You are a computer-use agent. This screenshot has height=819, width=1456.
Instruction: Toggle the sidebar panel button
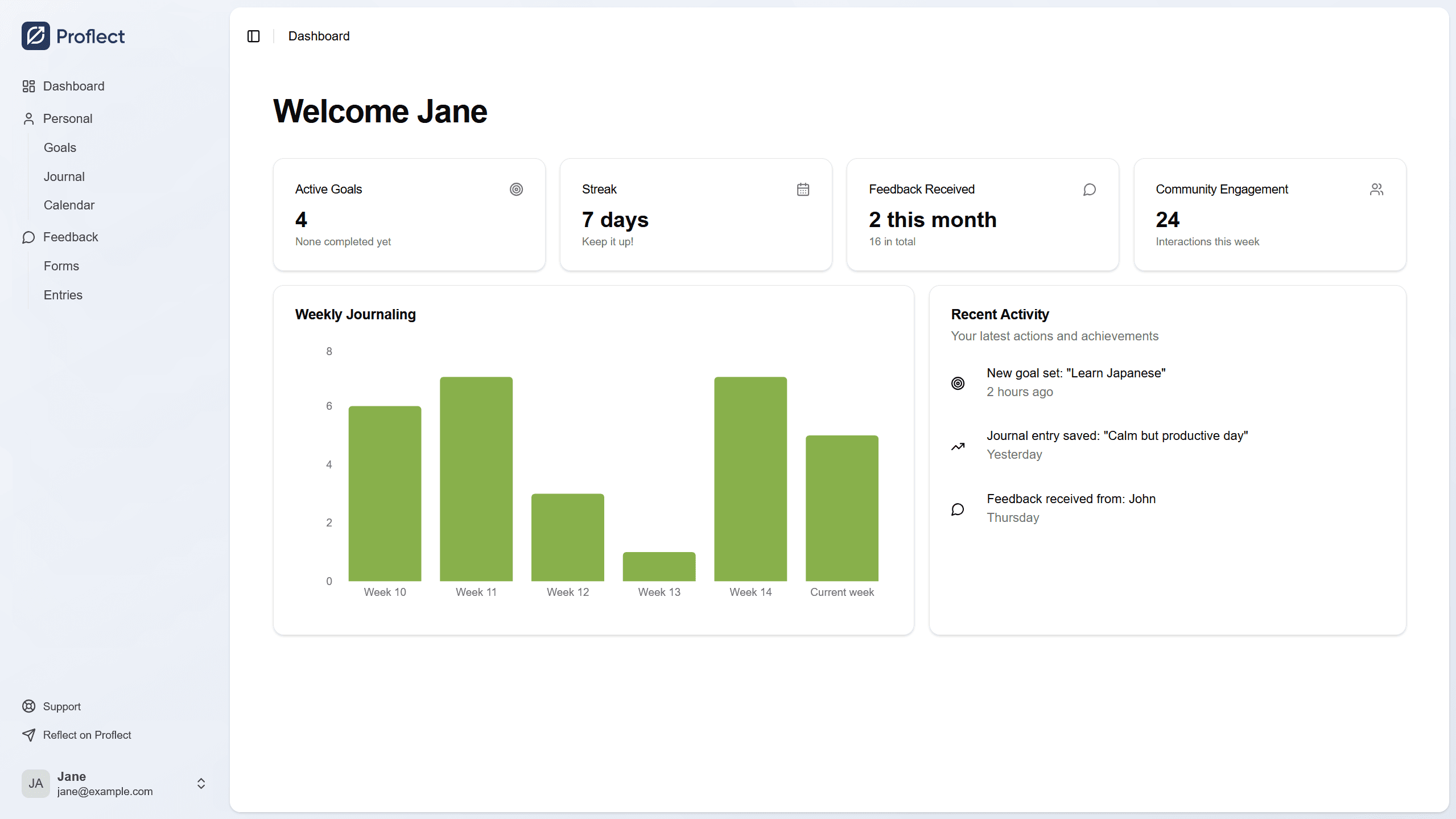pos(254,36)
